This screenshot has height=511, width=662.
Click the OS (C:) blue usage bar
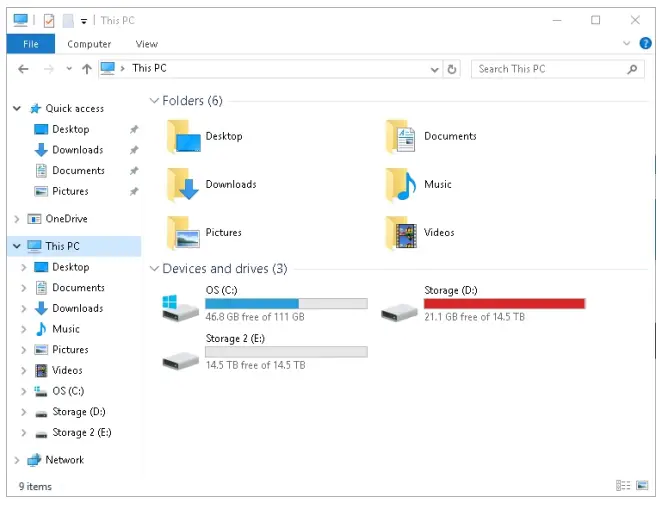click(286, 304)
